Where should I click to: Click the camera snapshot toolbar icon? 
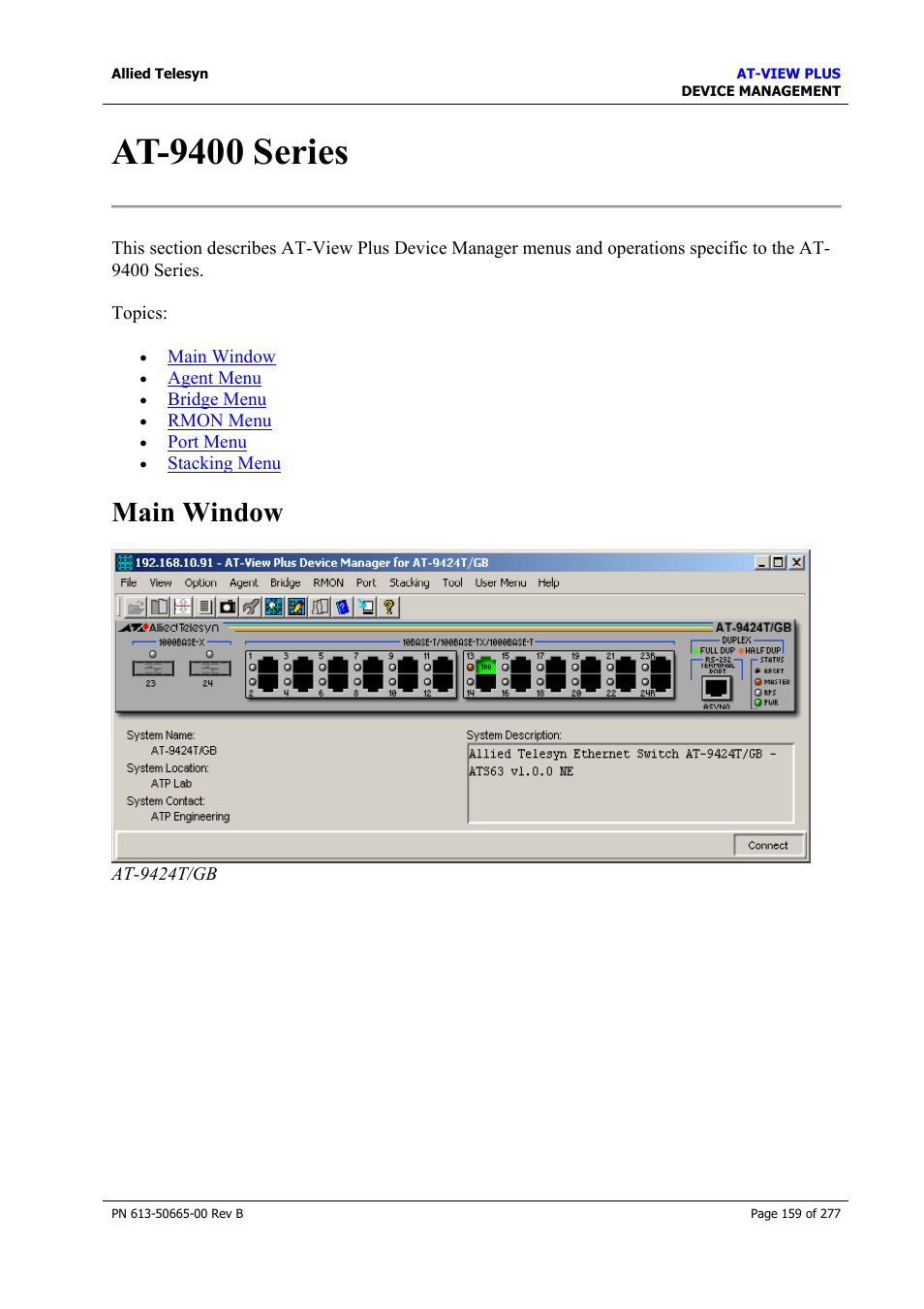228,607
